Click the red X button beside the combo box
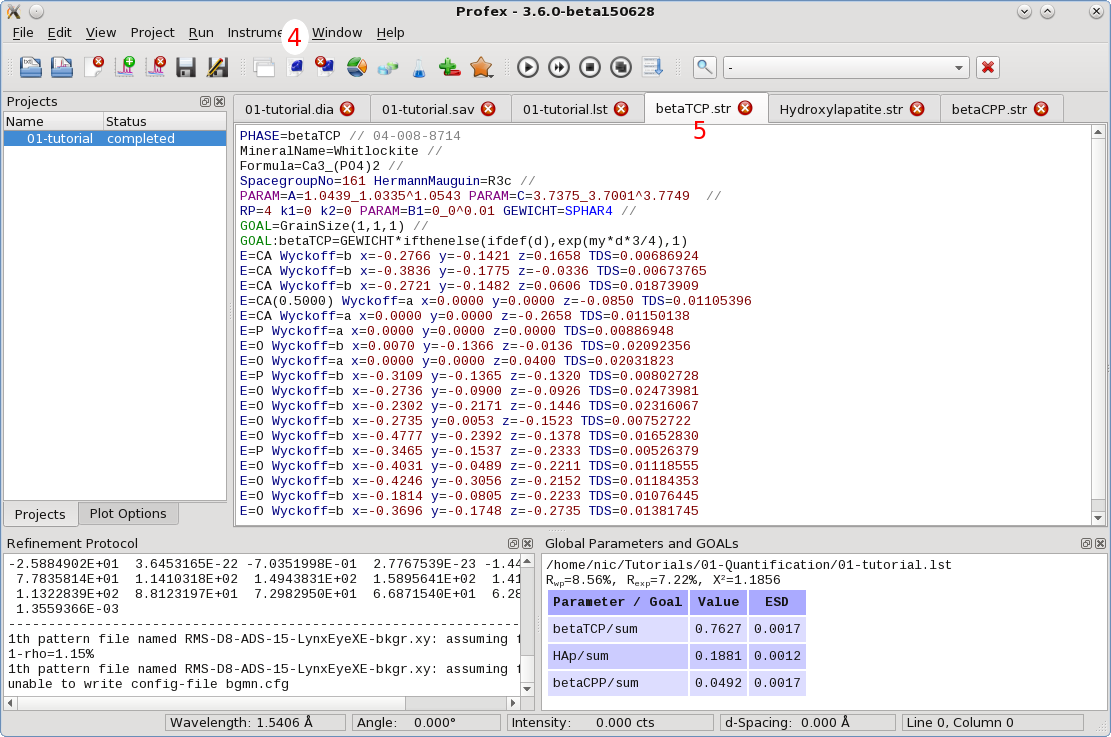 click(x=988, y=67)
